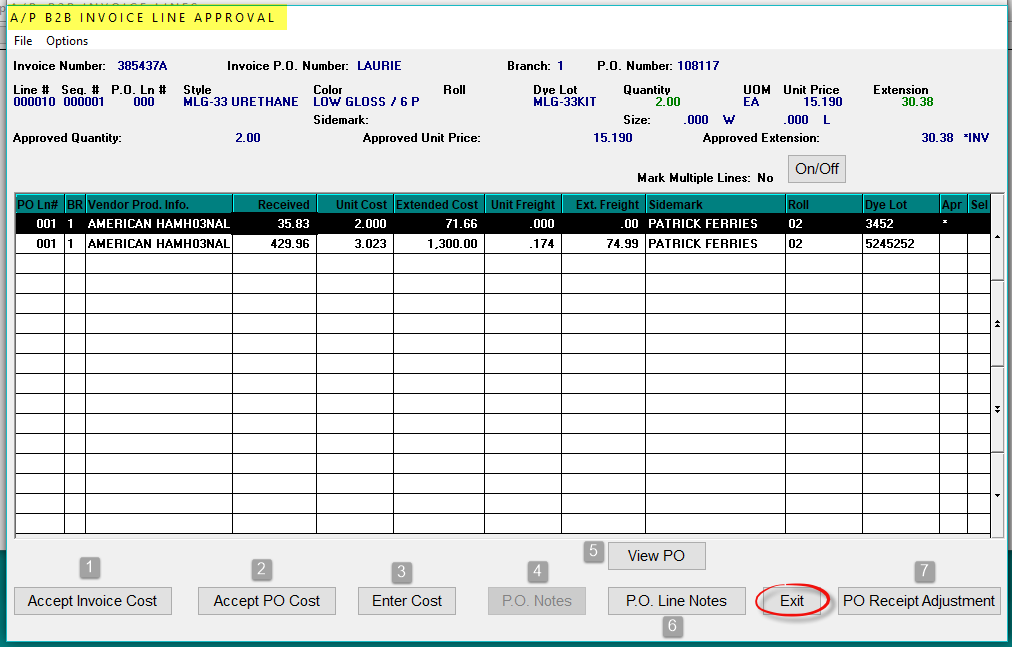The height and width of the screenshot is (647, 1012).
Task: Click the single scroll-down arrow on the grid scrollbar
Action: click(996, 494)
